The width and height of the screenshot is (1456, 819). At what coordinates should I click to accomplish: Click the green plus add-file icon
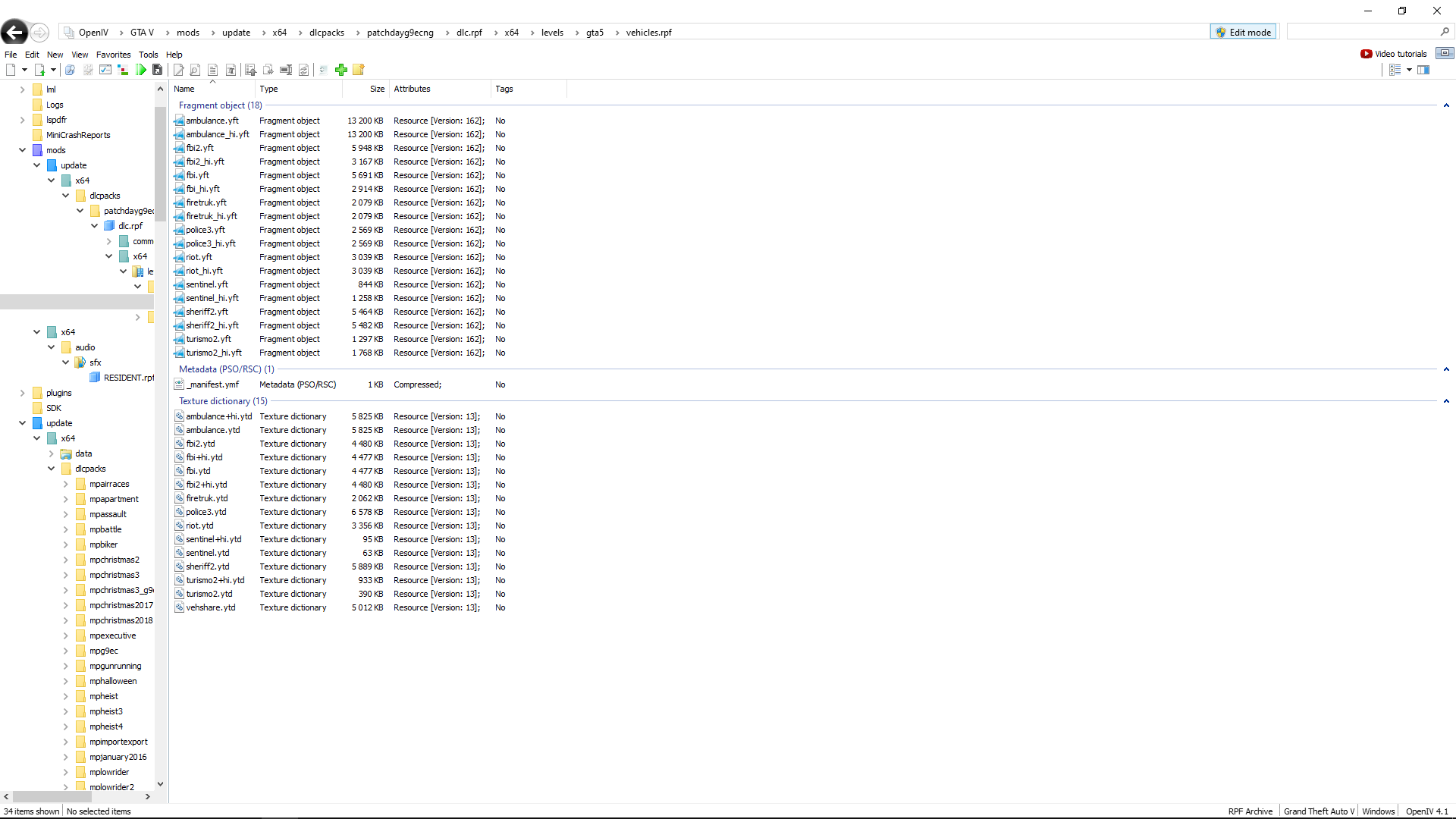pyautogui.click(x=341, y=70)
